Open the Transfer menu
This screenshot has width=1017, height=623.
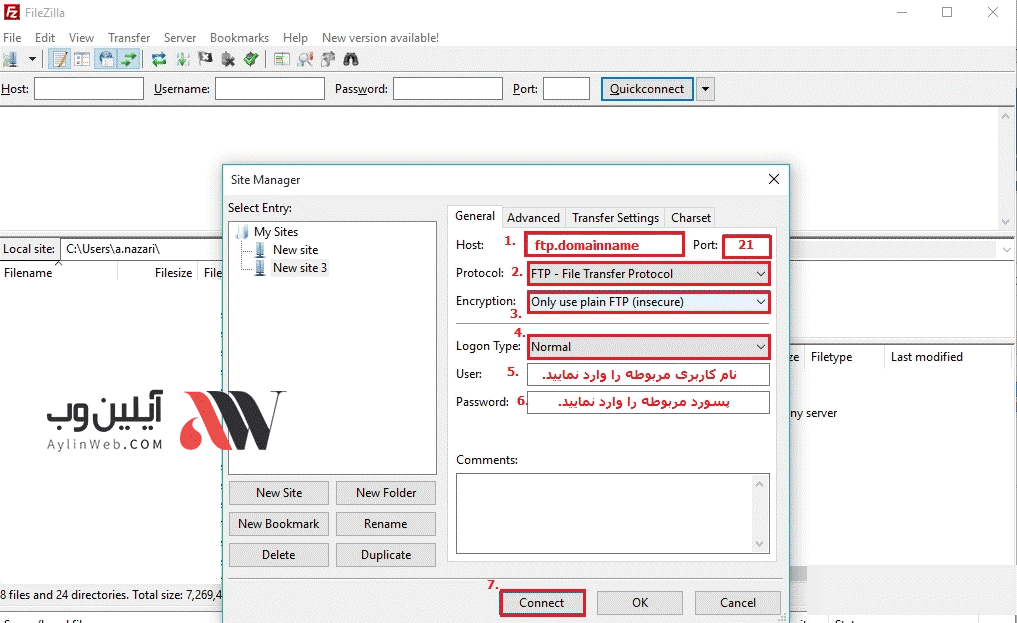coord(129,38)
